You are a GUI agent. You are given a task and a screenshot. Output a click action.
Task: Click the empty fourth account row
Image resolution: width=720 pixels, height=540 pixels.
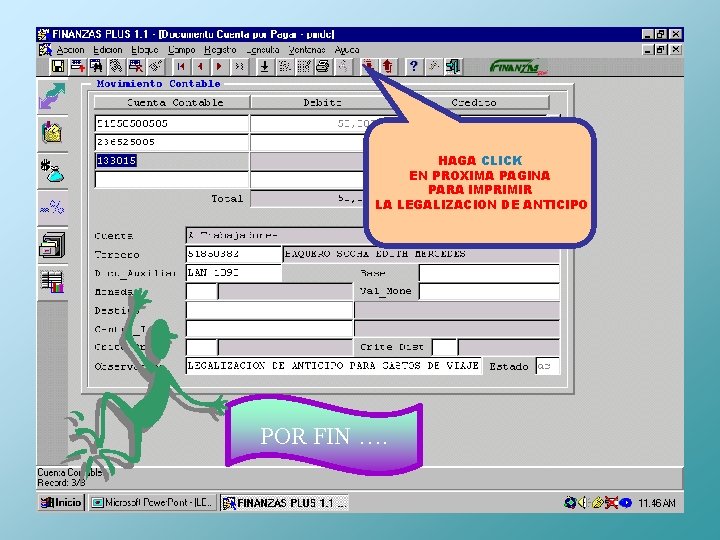point(172,180)
